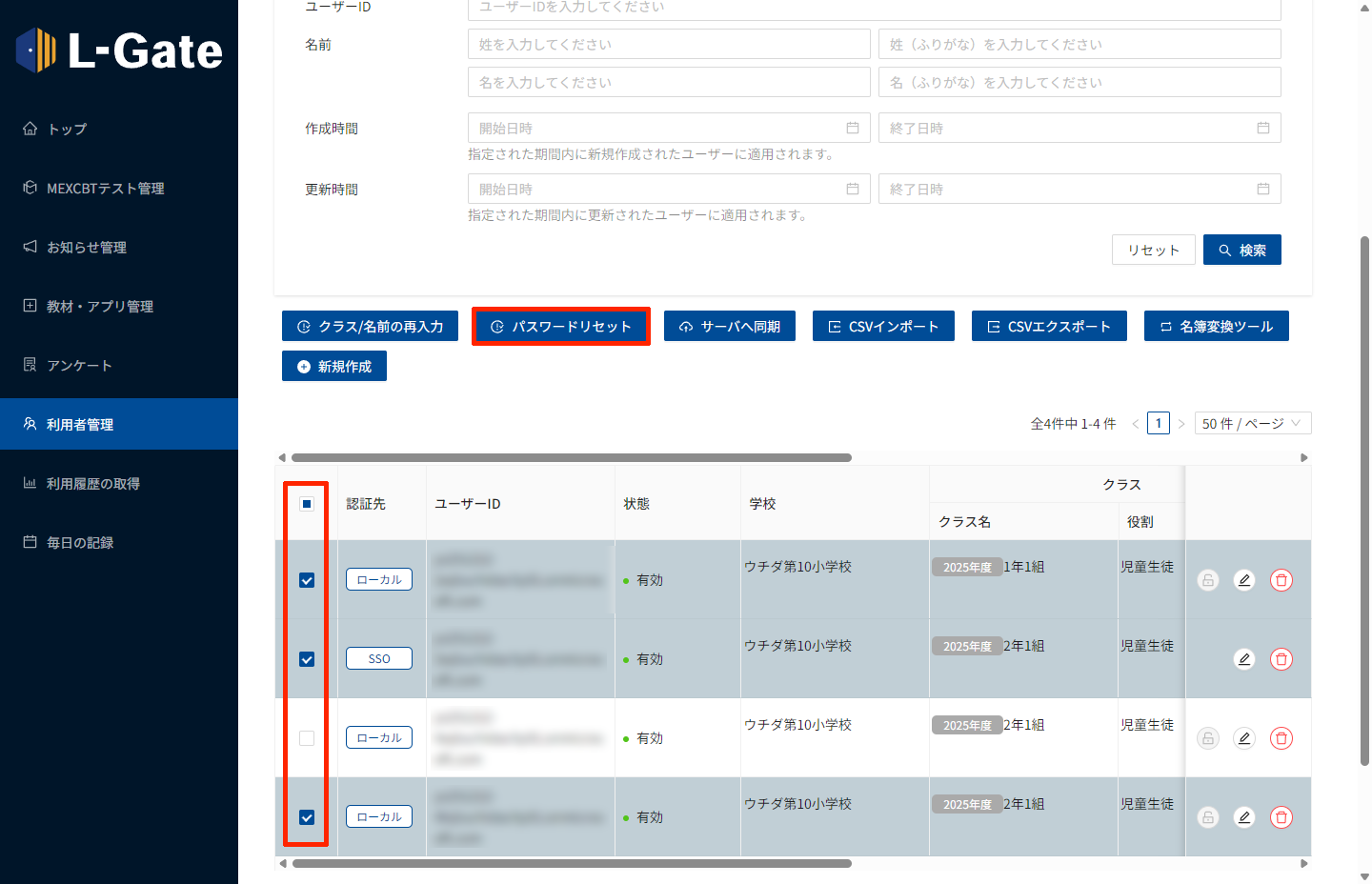Uncheck the SSO user row checkbox
This screenshot has width=1372, height=884.
[x=307, y=659]
